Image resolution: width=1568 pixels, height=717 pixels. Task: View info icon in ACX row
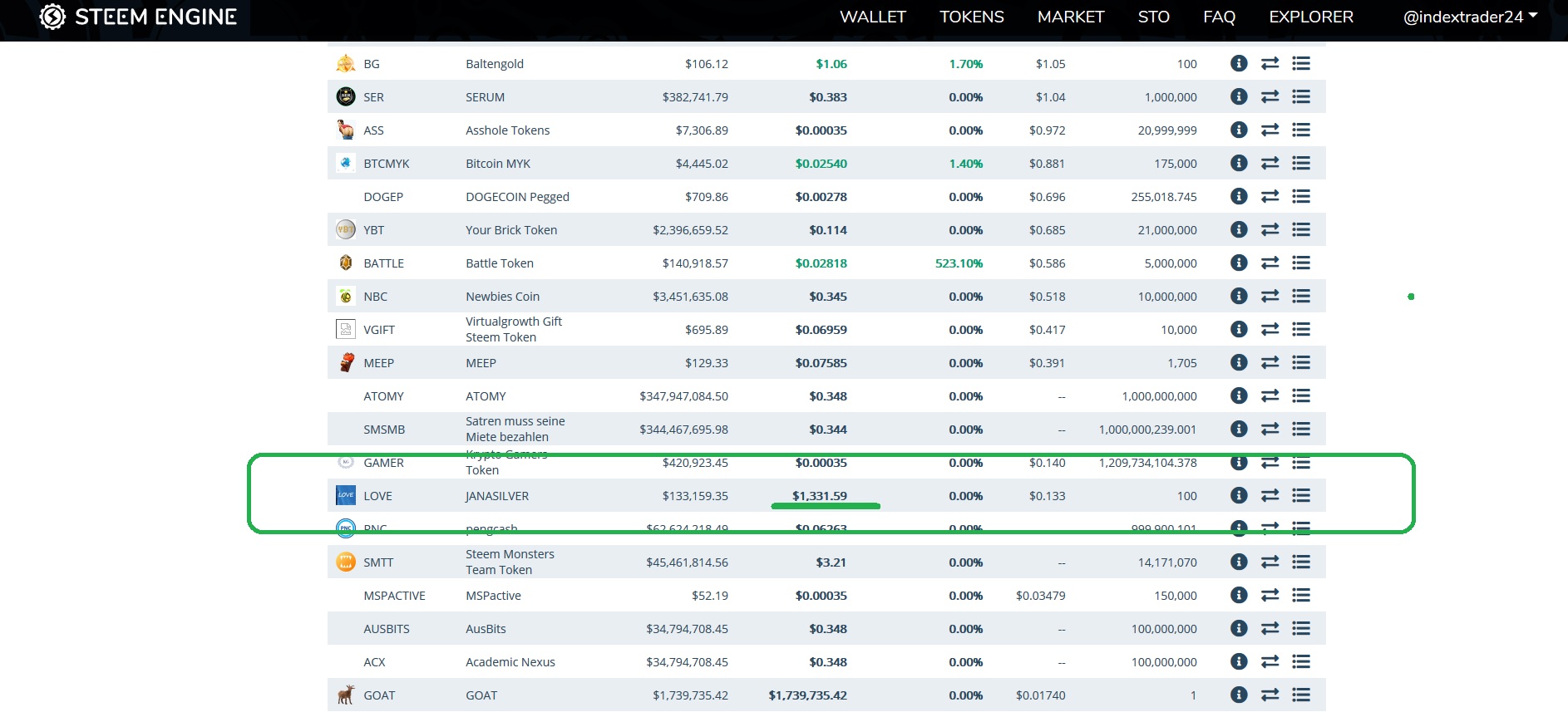pyautogui.click(x=1239, y=661)
